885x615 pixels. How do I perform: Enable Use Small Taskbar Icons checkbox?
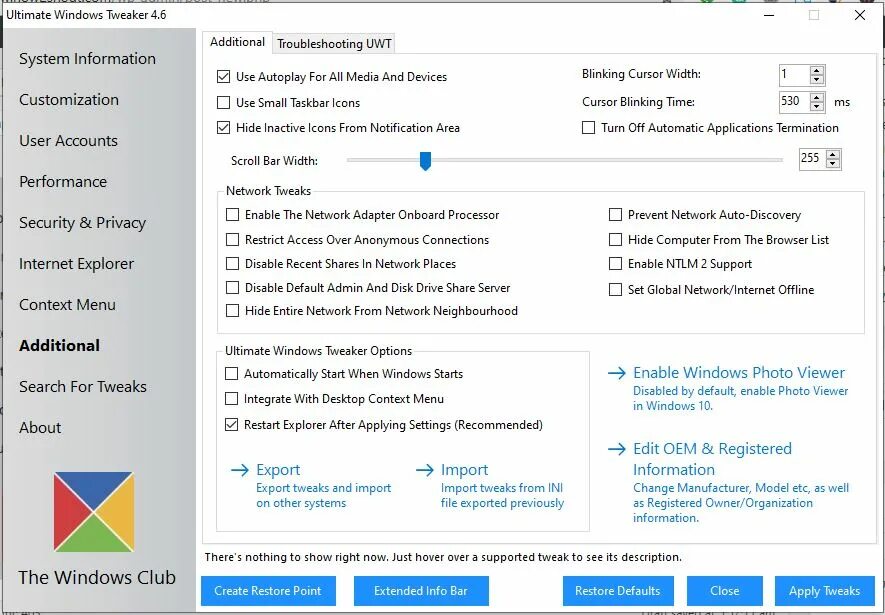point(224,103)
